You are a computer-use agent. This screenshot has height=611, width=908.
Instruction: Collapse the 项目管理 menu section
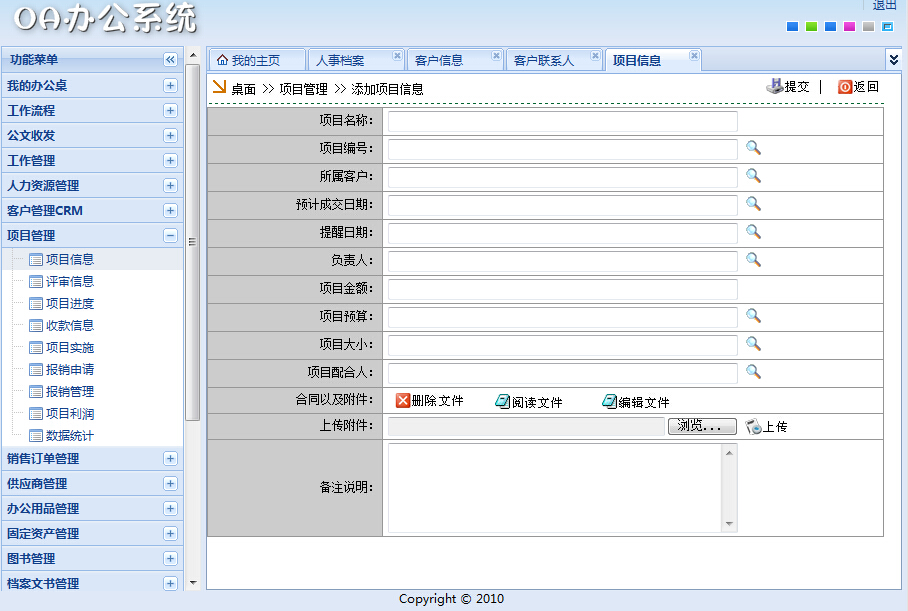[170, 236]
